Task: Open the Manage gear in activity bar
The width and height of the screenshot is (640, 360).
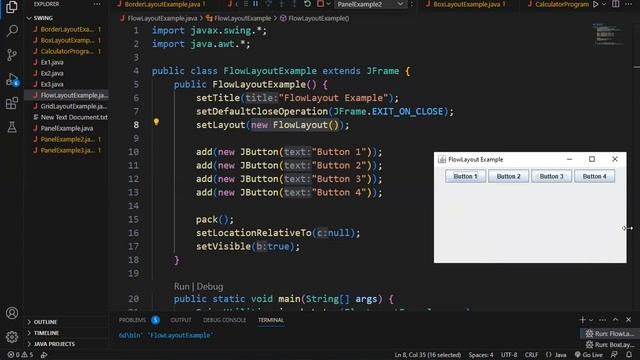Action: coord(12,337)
